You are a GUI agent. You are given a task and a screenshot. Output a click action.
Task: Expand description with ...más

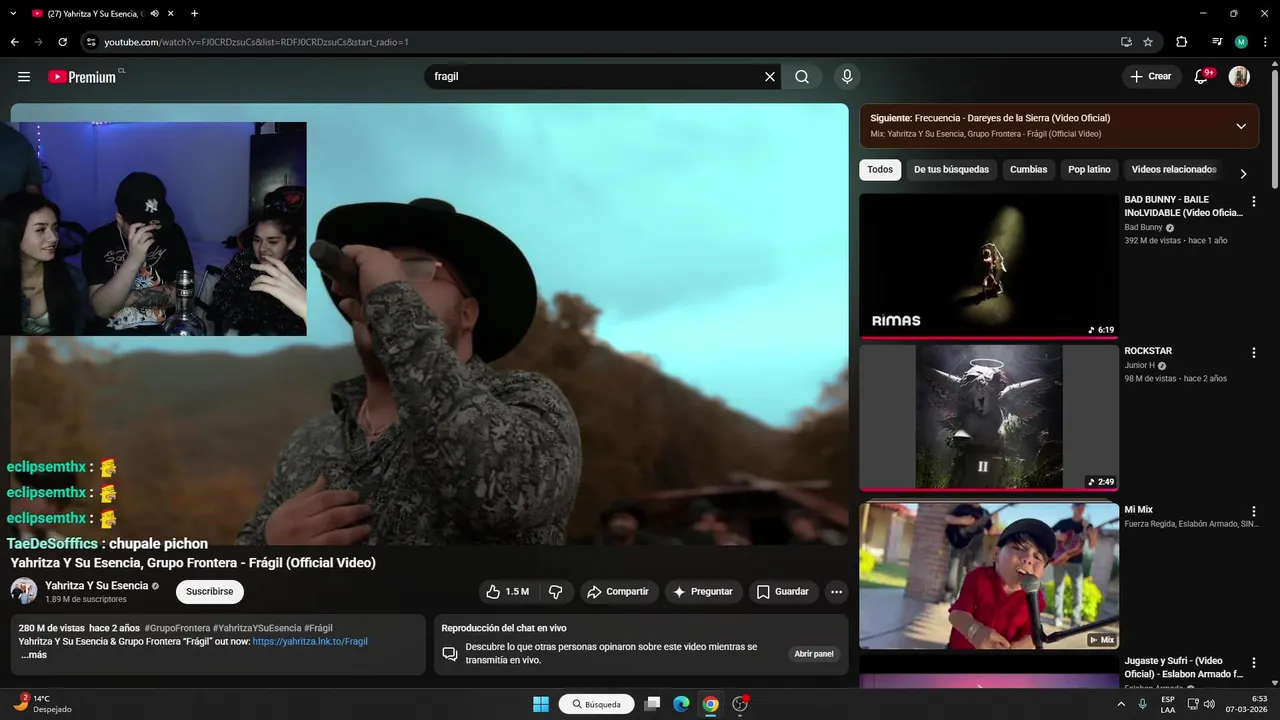pyautogui.click(x=33, y=655)
